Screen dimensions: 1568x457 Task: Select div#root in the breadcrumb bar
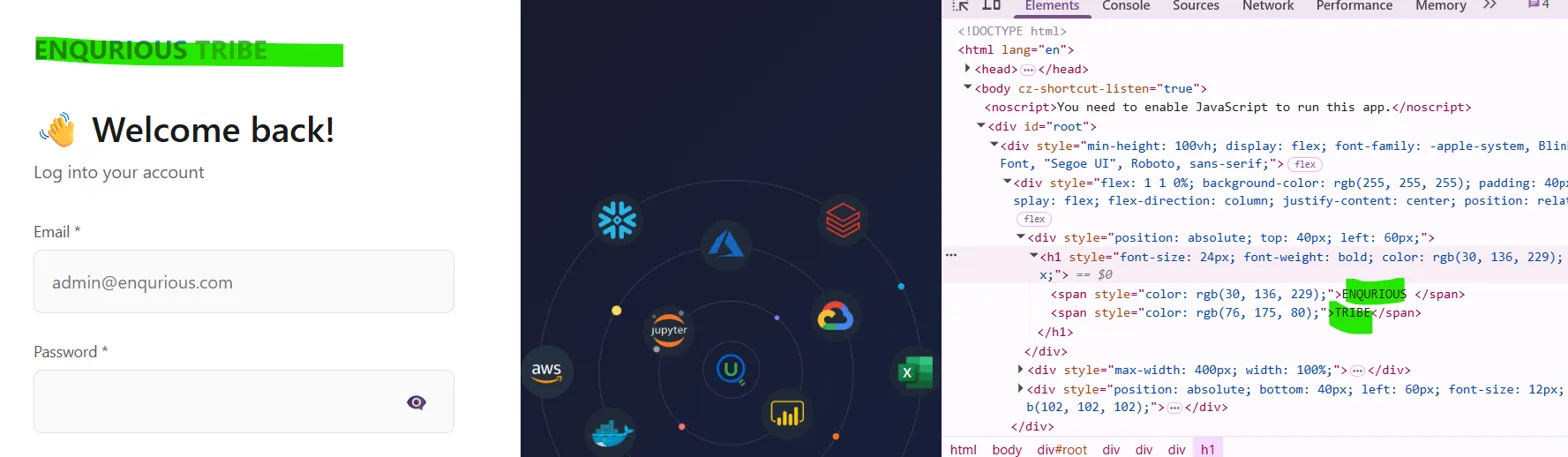(x=1062, y=449)
